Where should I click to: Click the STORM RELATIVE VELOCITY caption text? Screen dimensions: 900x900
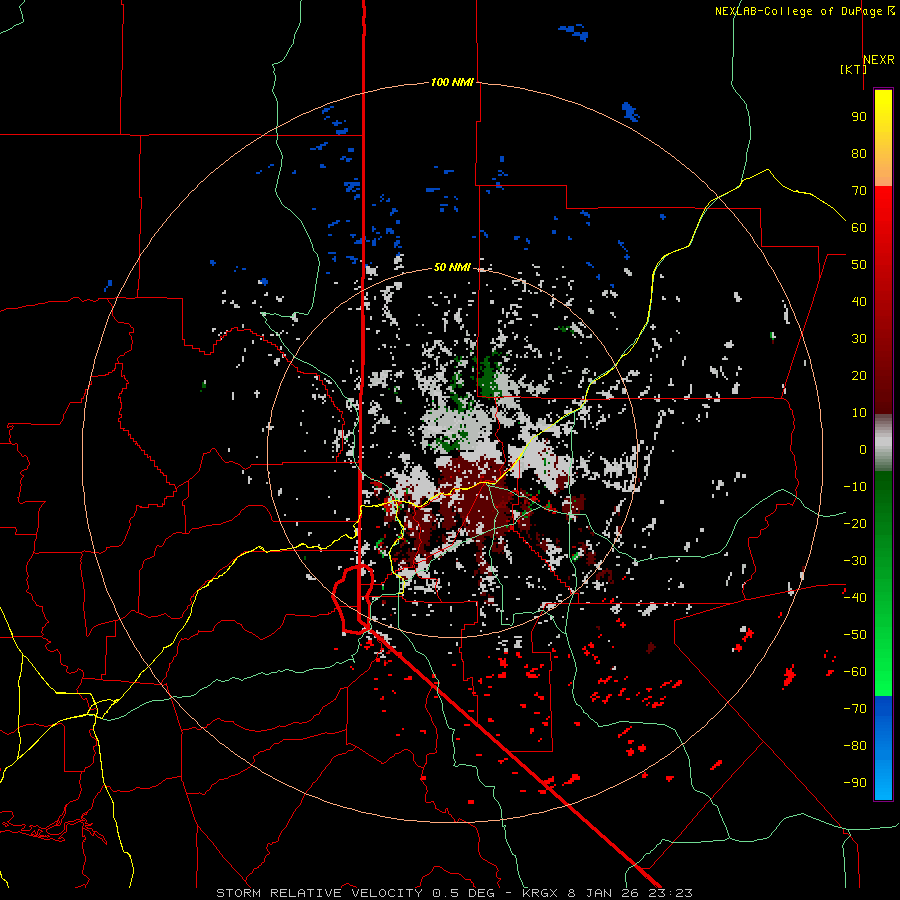click(454, 893)
